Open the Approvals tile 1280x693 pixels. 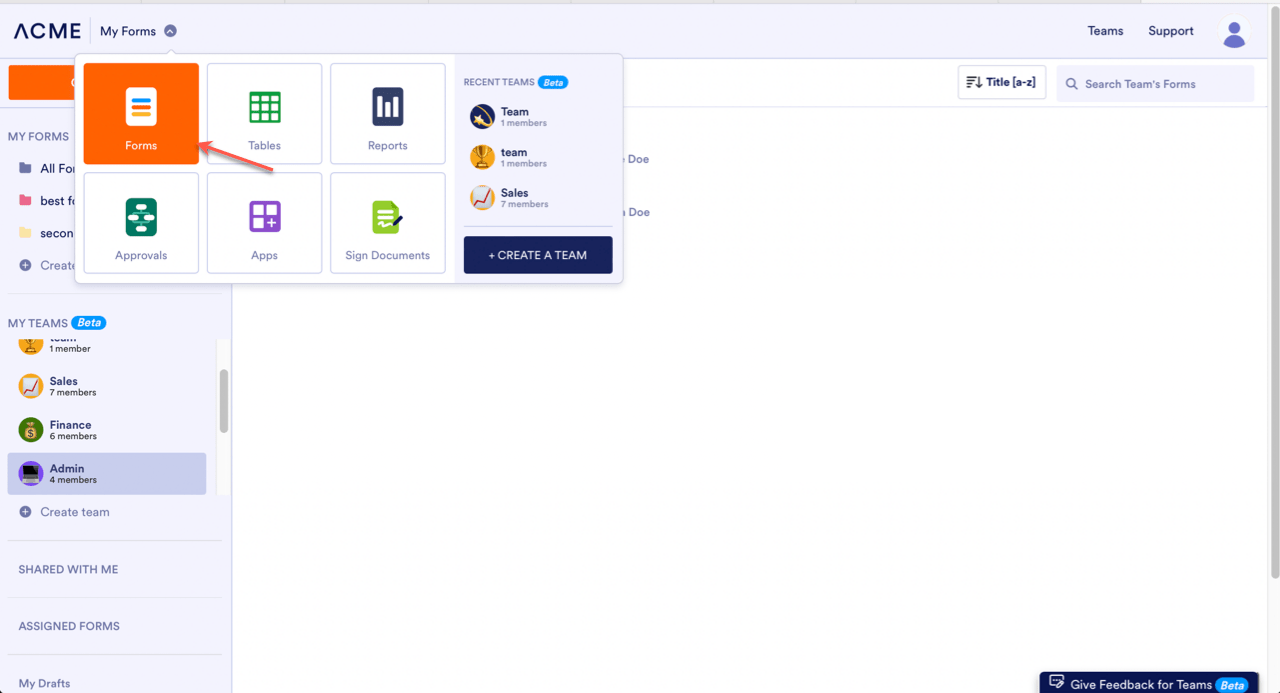141,223
